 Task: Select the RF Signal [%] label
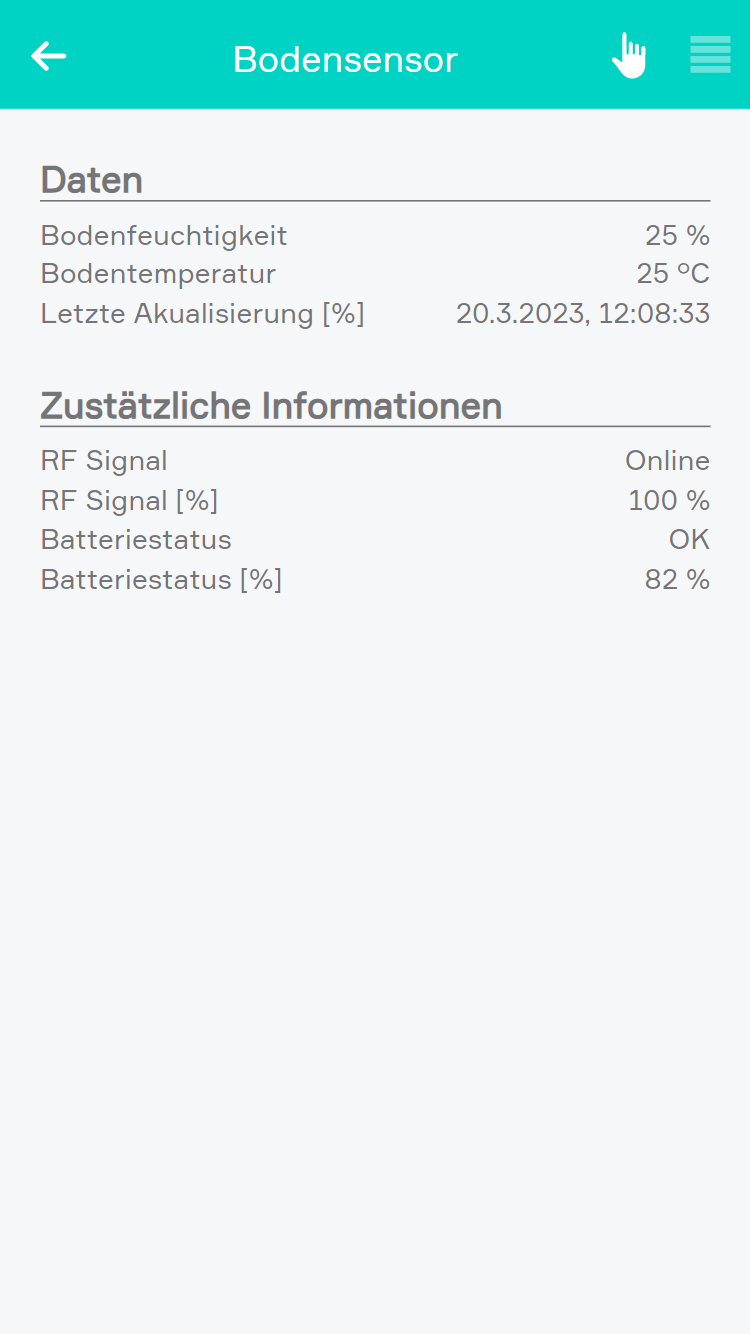point(129,500)
